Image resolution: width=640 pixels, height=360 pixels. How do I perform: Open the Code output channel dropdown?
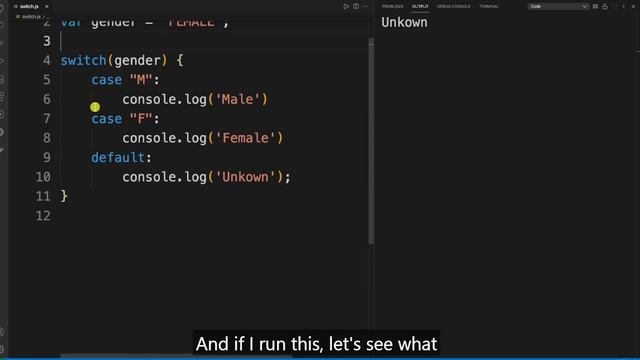(x=558, y=7)
